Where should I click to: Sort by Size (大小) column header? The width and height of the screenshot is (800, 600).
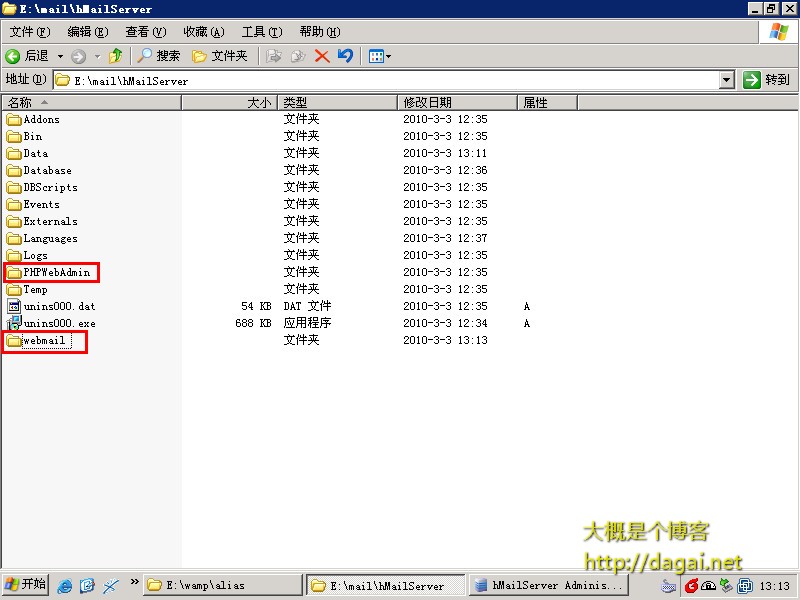coord(229,102)
